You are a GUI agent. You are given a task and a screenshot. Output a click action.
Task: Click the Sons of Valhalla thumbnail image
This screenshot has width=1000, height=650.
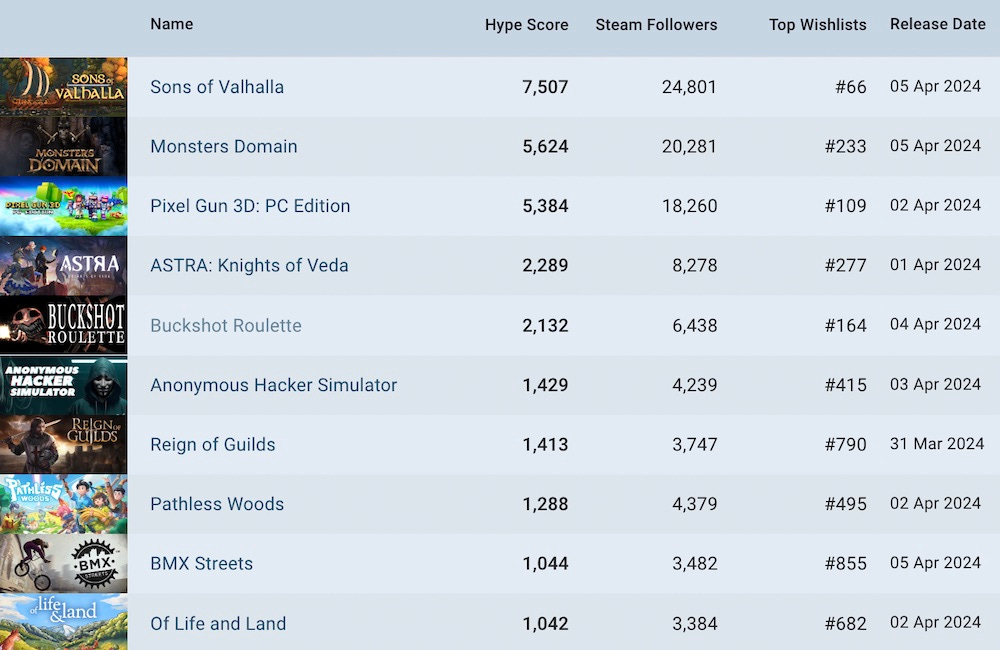(x=64, y=87)
